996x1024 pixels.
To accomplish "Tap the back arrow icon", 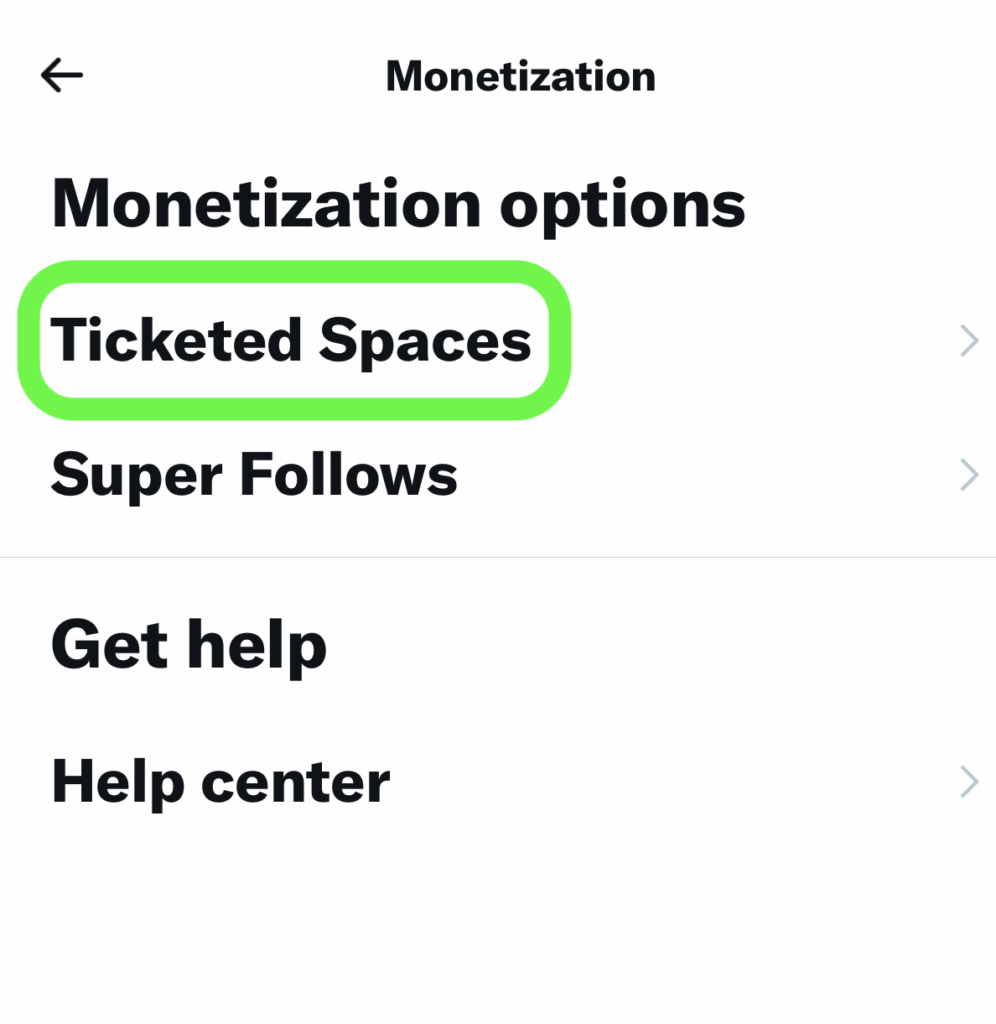I will (61, 76).
